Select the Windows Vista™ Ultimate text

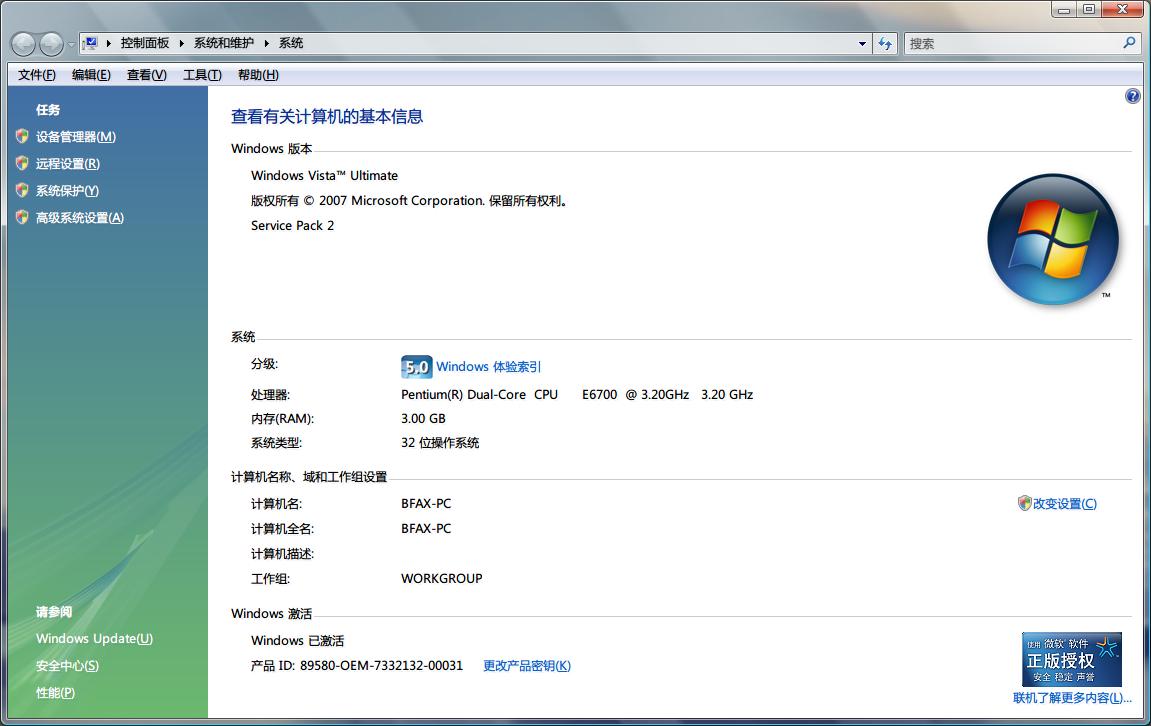click(x=324, y=175)
